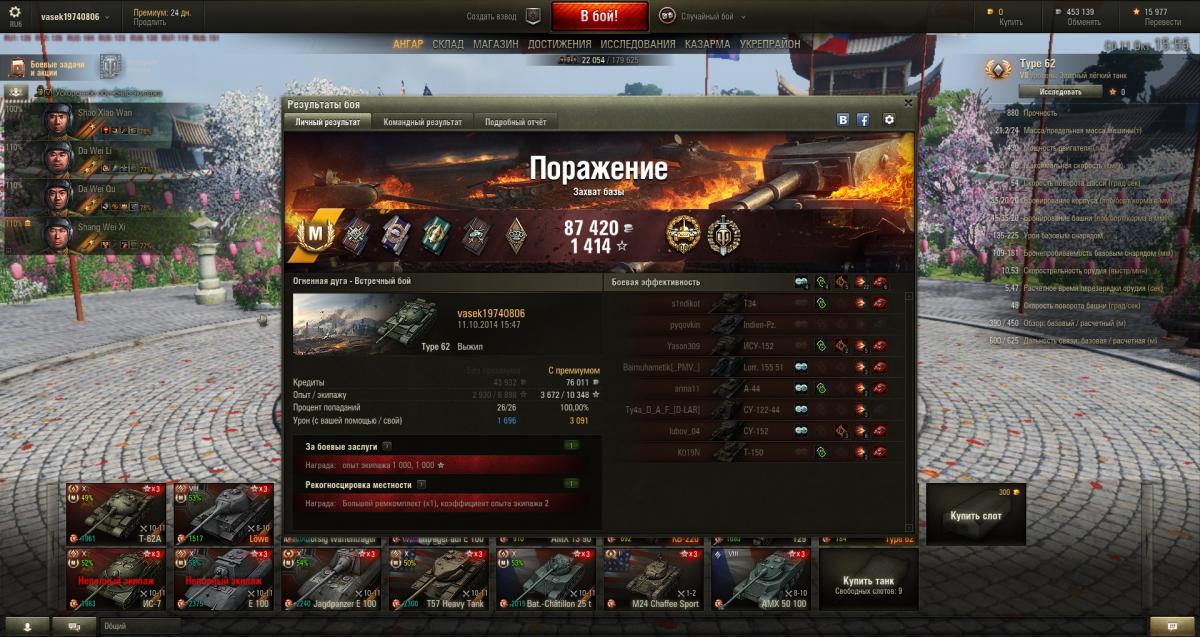Share battle result on VKontakte
Viewport: 1200px width, 637px height.
click(843, 120)
